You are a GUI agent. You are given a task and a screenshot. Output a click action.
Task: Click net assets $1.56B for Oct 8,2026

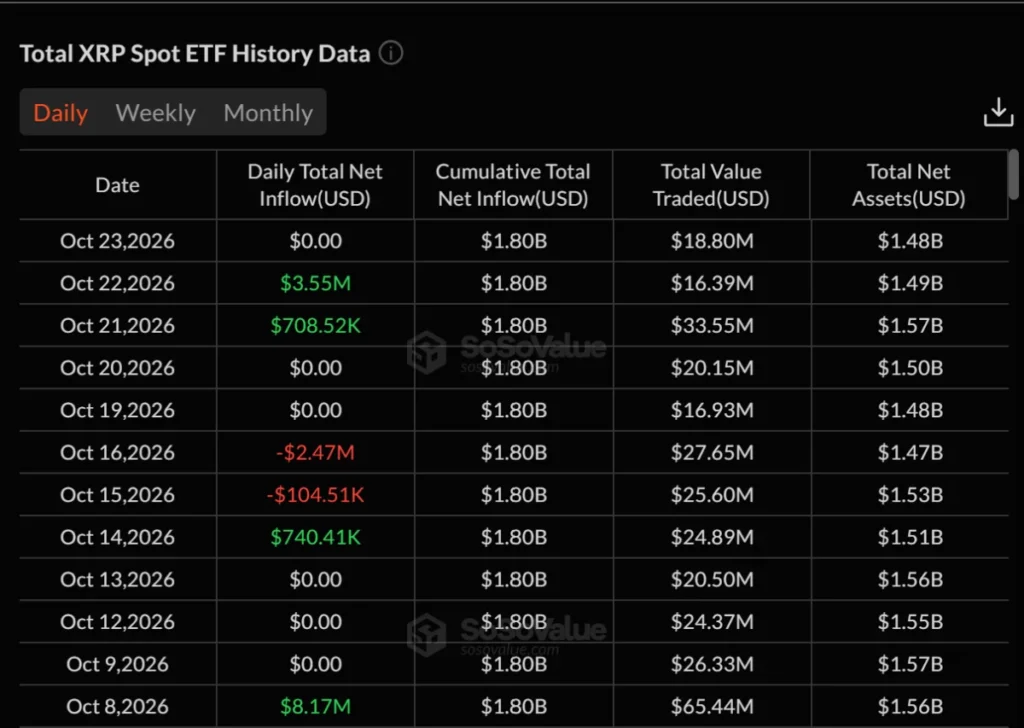pyautogui.click(x=910, y=706)
